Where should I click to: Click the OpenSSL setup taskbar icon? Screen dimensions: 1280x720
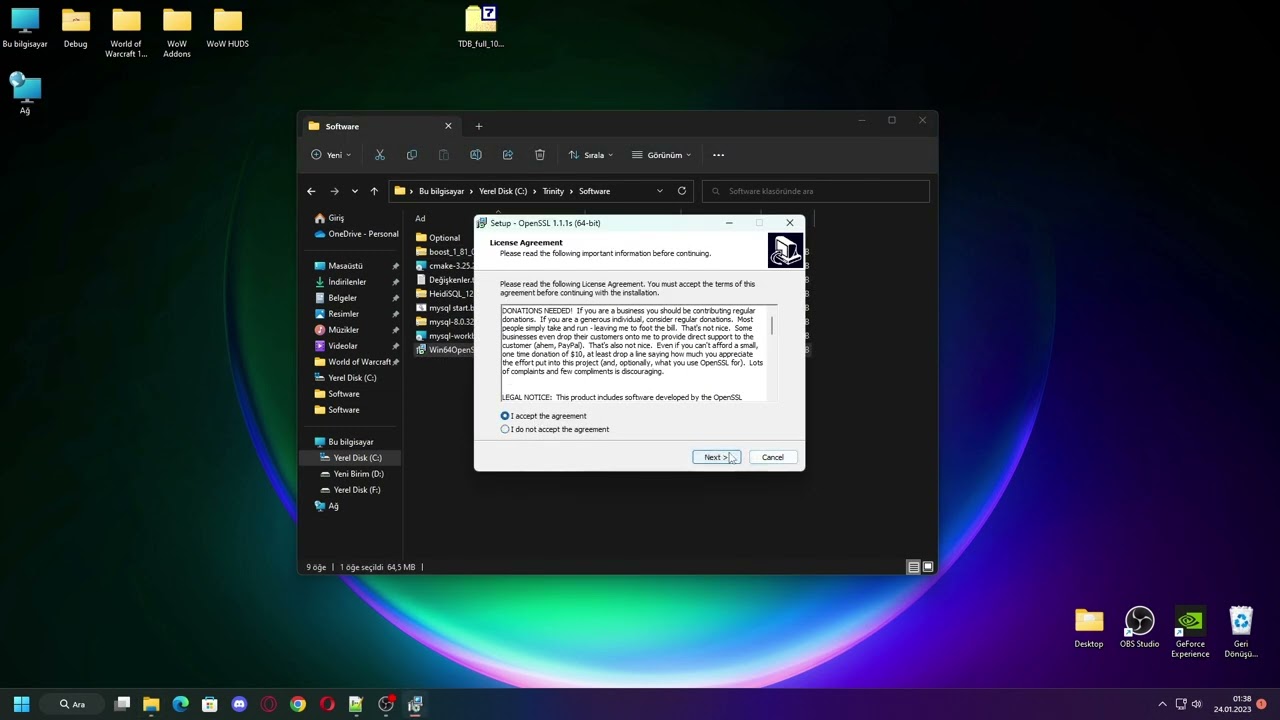click(415, 704)
